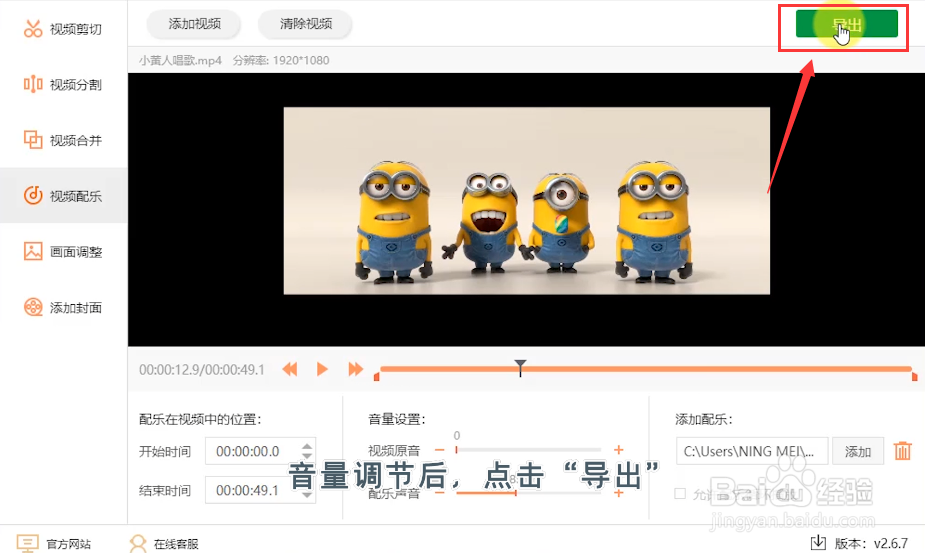This screenshot has width=925, height=553.
Task: Delete the music with trash icon
Action: click(x=903, y=451)
